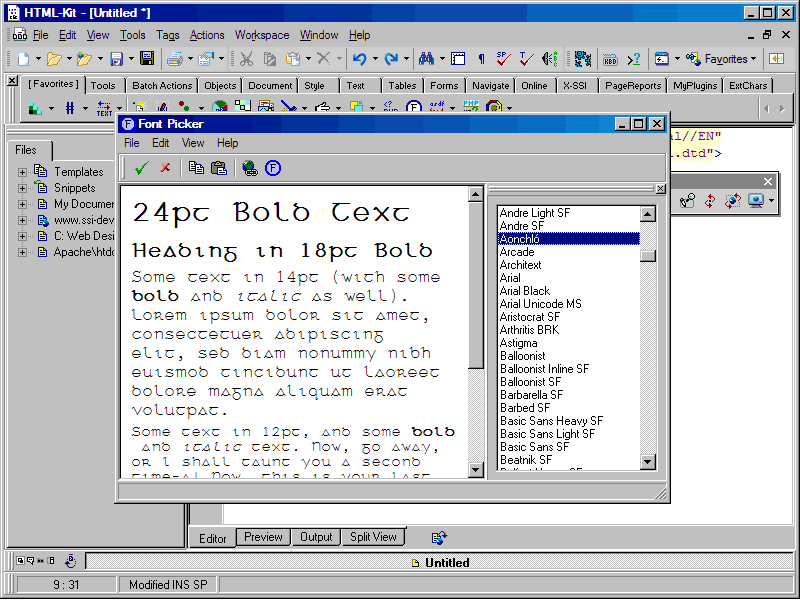Switch to the Split View tab
The height and width of the screenshot is (600, 800).
372,537
